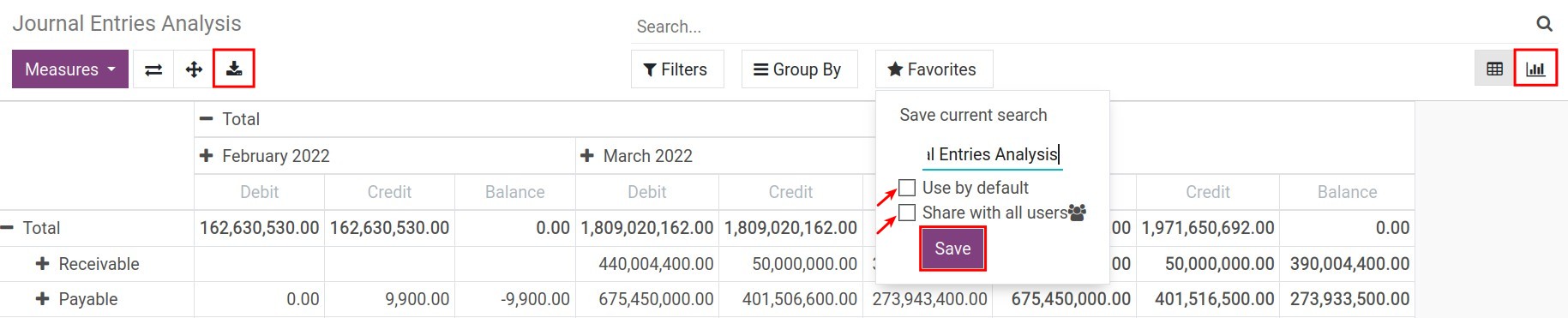Select Payable March debit 675,450,000.00
Viewport: 1568px width, 318px height.
pos(646,299)
